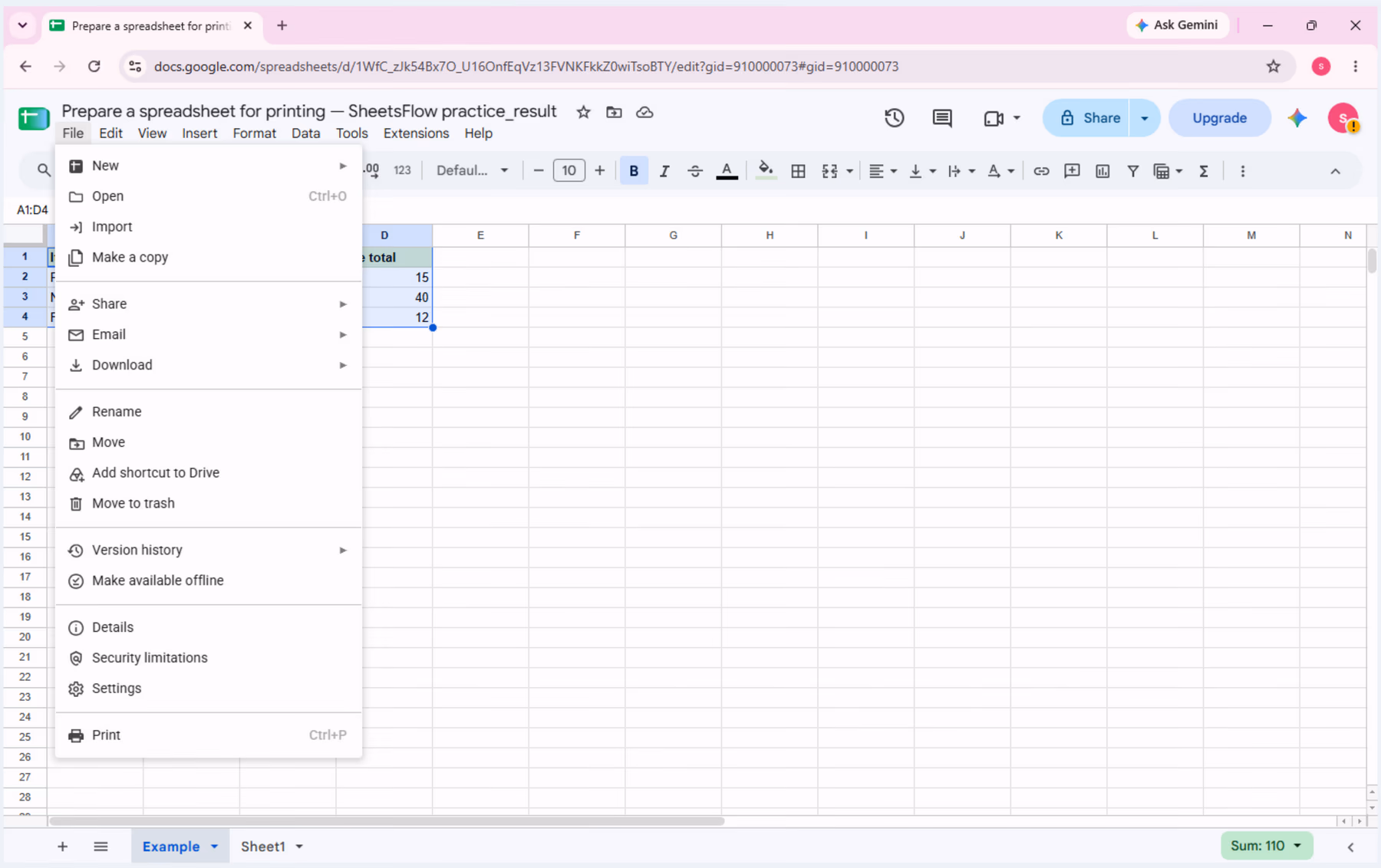Toggle side panel arrow at bottom right
This screenshot has height=868, width=1381.
click(x=1350, y=847)
